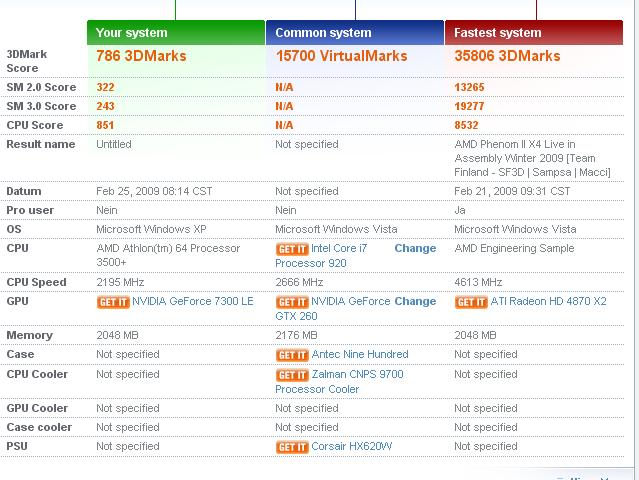Viewport: 639px width, 480px height.
Task: Open the Corsair HX620W PSU link
Action: click(x=352, y=446)
